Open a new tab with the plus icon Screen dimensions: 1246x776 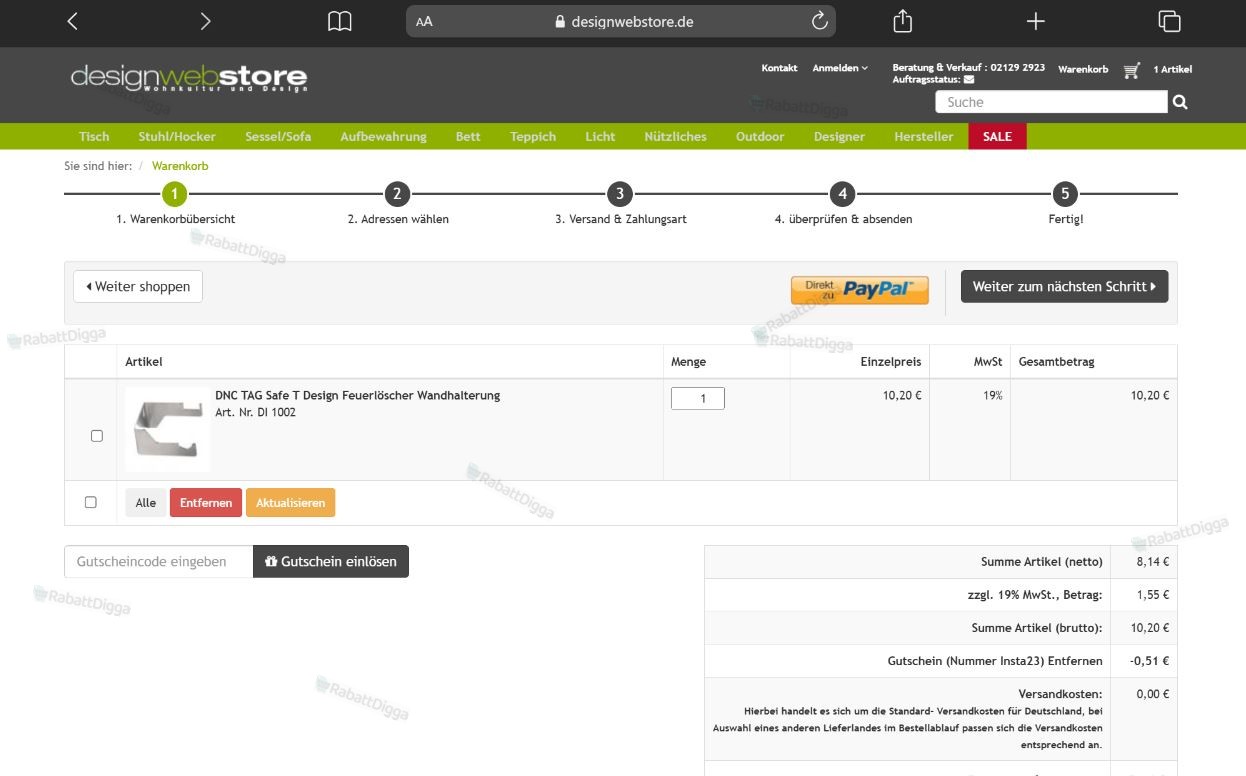coord(1036,21)
